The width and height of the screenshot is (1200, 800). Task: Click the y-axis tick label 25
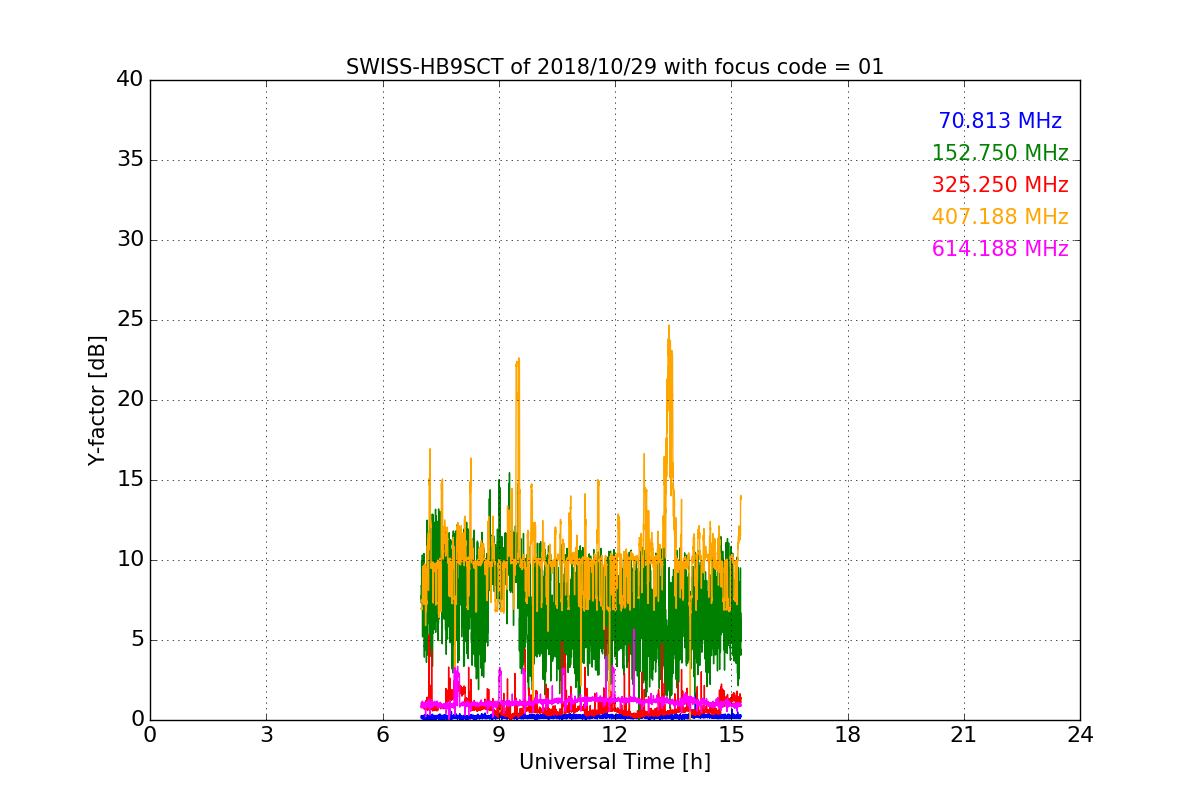[x=130, y=320]
